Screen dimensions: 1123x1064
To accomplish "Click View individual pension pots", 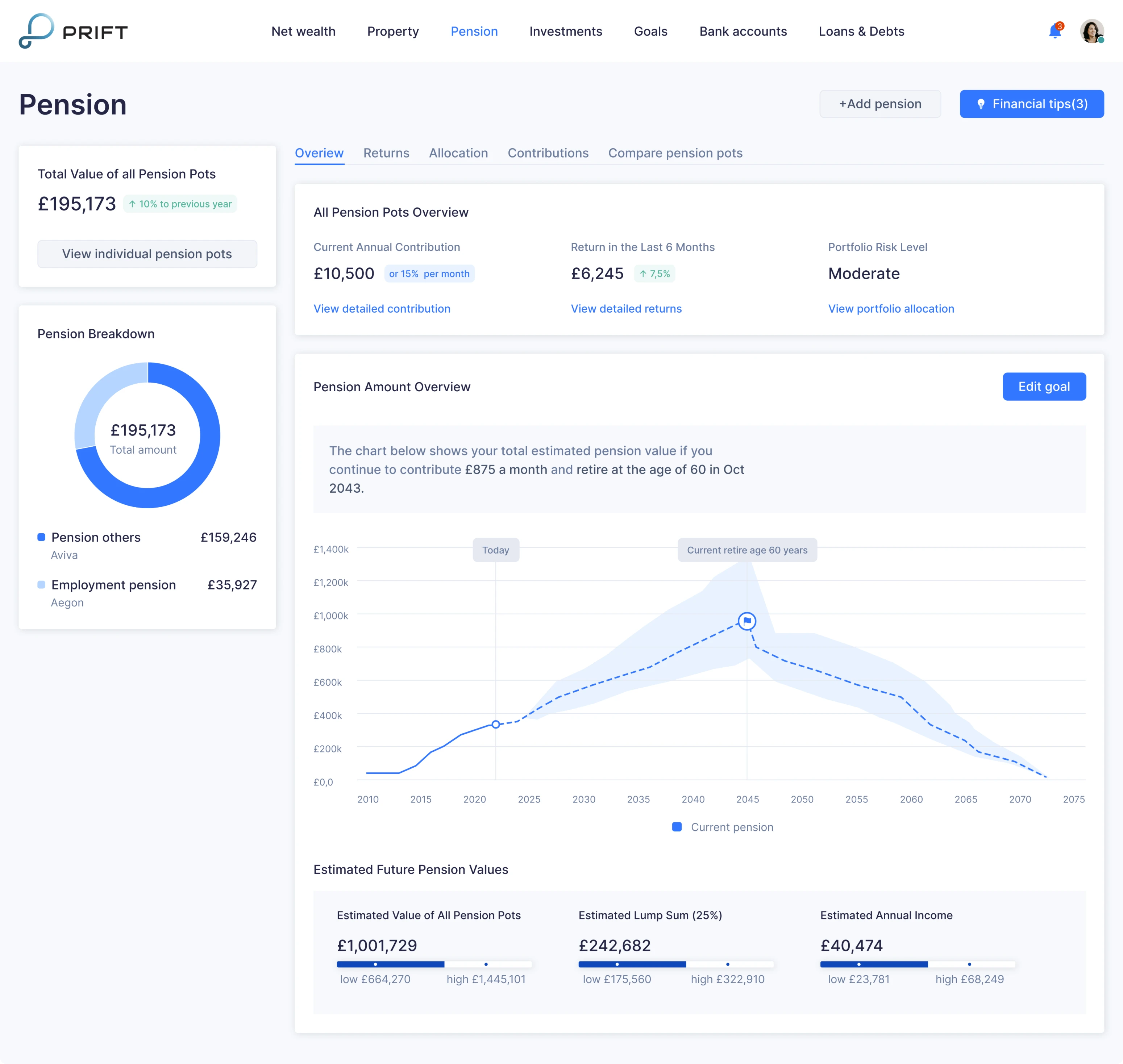I will pos(147,254).
